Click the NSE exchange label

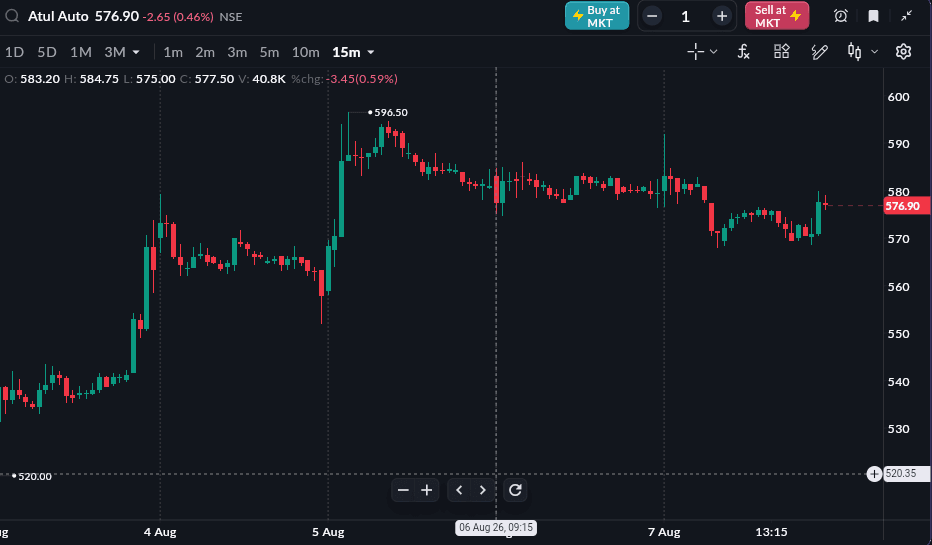point(231,17)
